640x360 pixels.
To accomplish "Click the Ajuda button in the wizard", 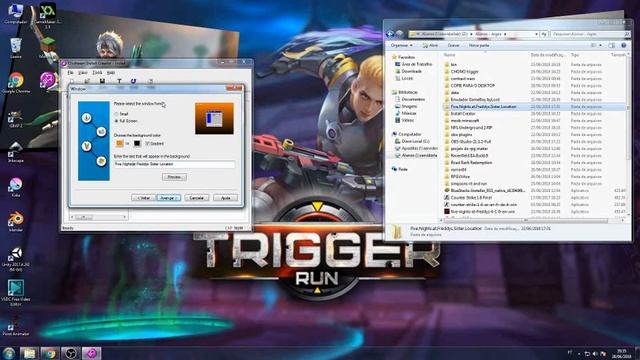I will point(225,198).
